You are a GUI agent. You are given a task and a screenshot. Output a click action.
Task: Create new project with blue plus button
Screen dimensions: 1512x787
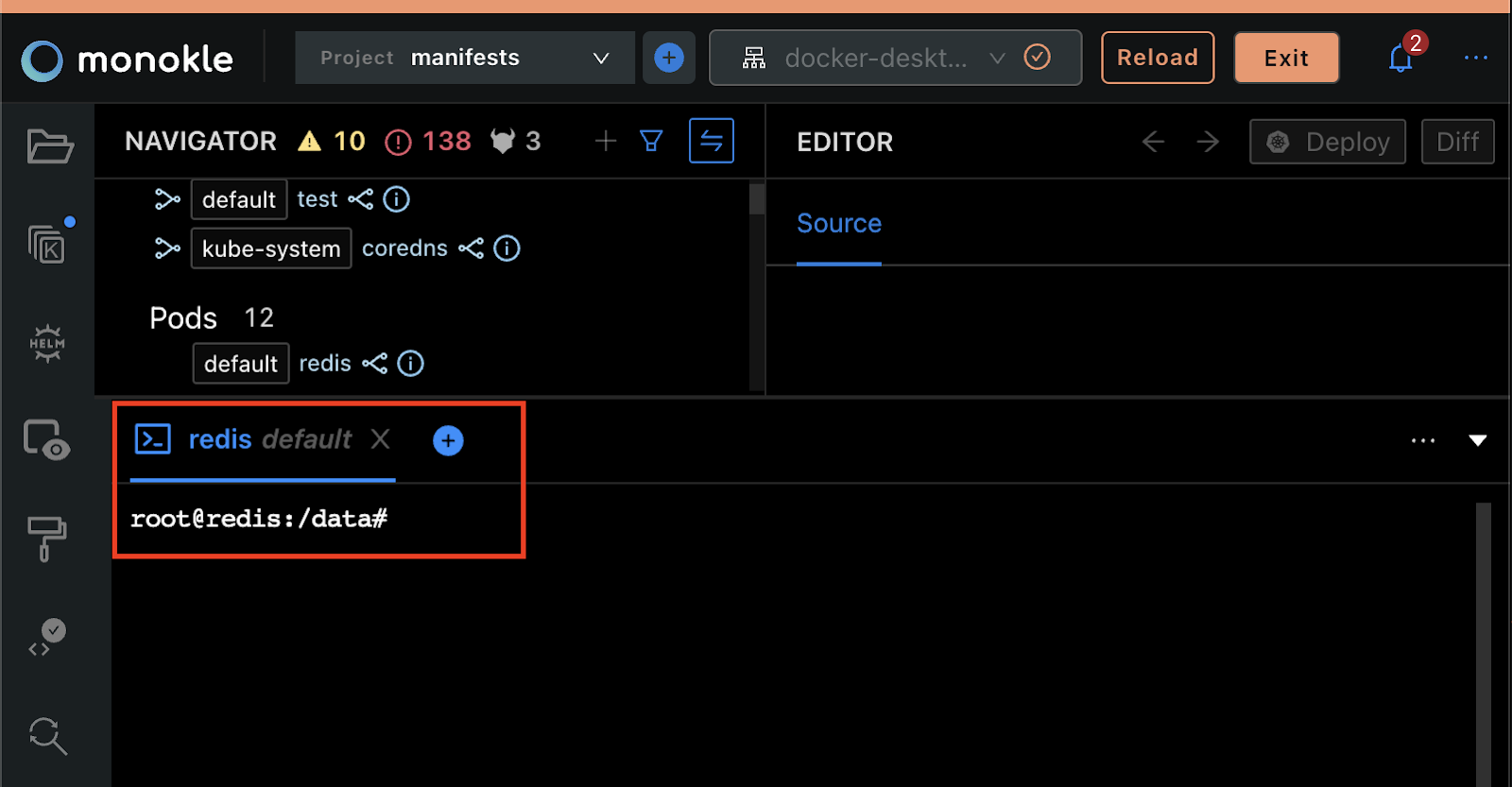[x=669, y=58]
